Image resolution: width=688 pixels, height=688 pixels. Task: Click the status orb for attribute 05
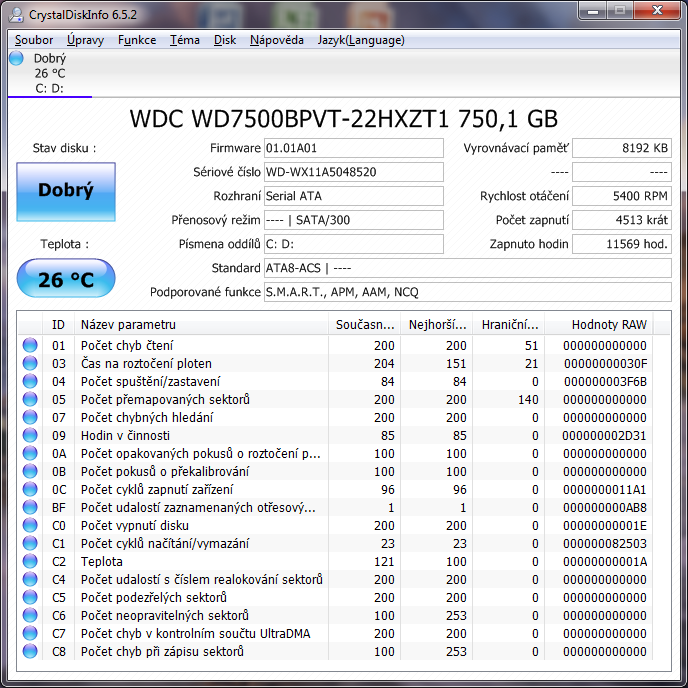point(30,399)
